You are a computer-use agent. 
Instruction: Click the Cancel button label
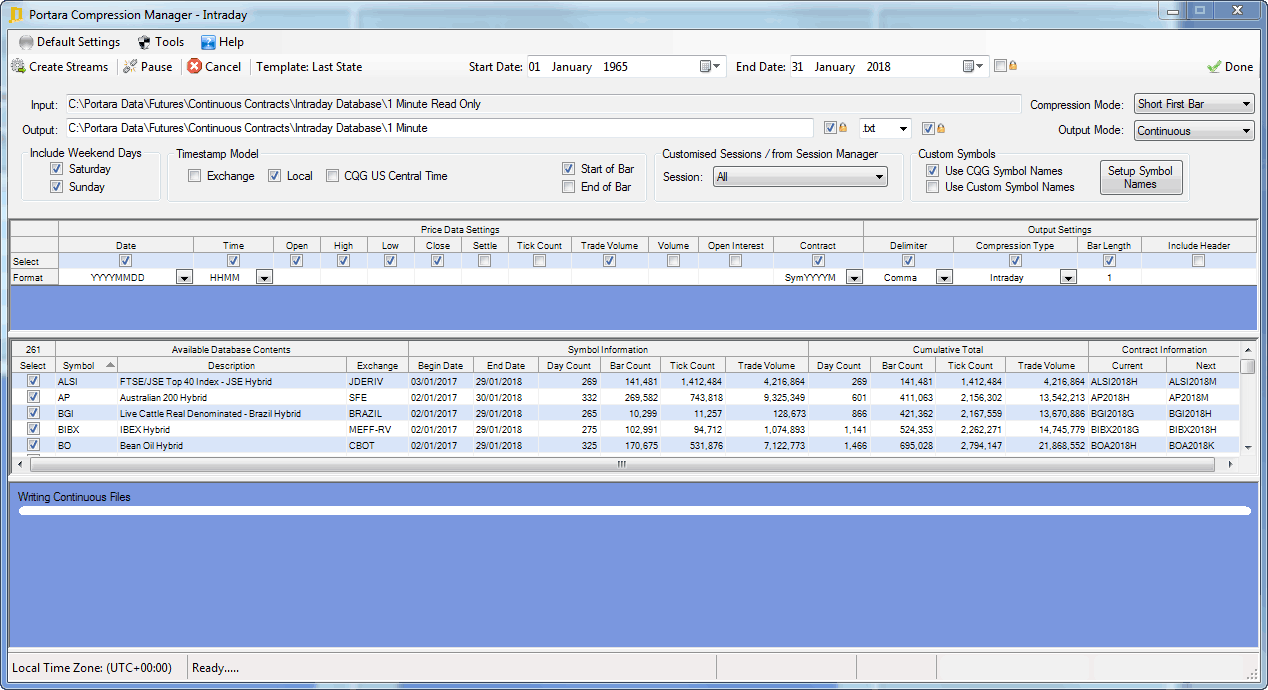pyautogui.click(x=223, y=67)
